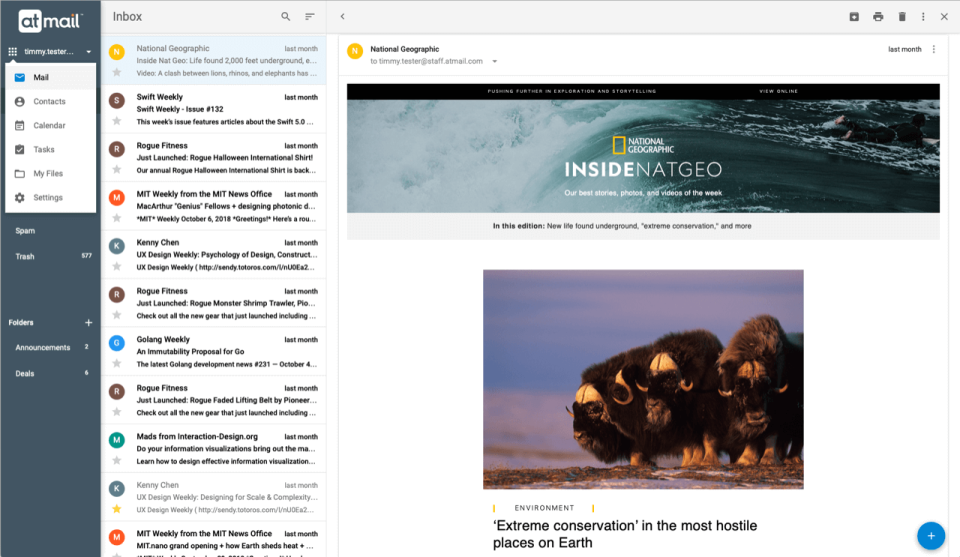Open An Immutability Proposal for Go email

(214, 351)
